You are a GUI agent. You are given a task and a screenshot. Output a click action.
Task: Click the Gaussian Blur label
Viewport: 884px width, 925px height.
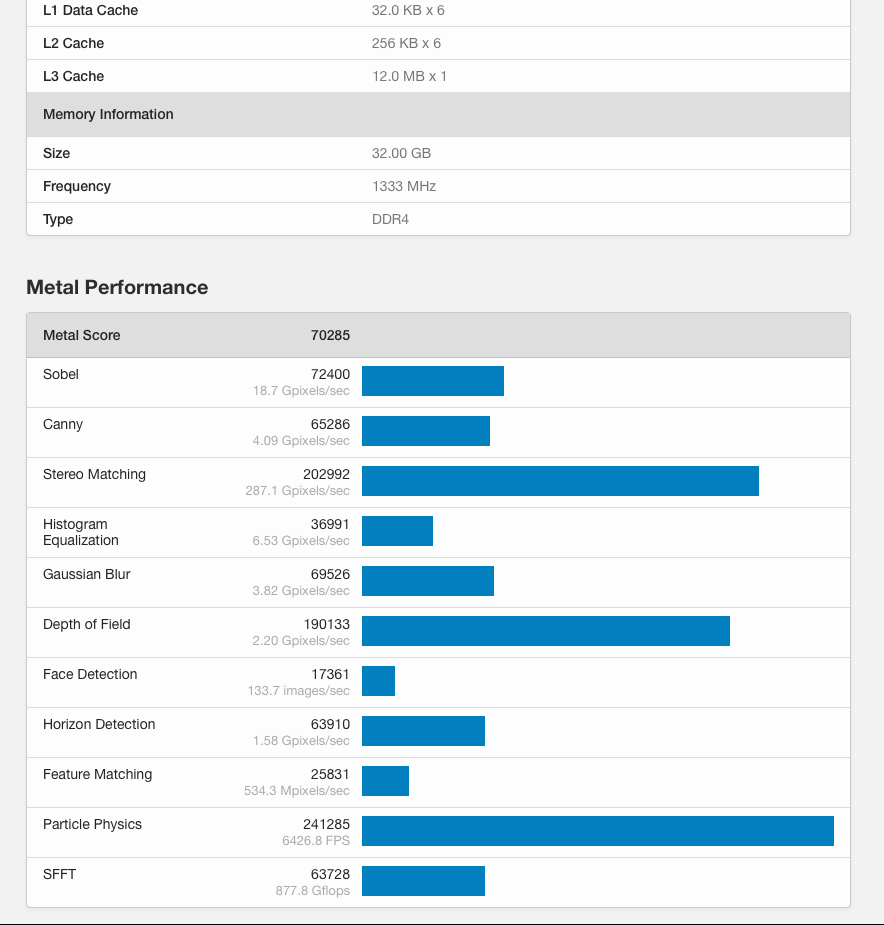87,574
